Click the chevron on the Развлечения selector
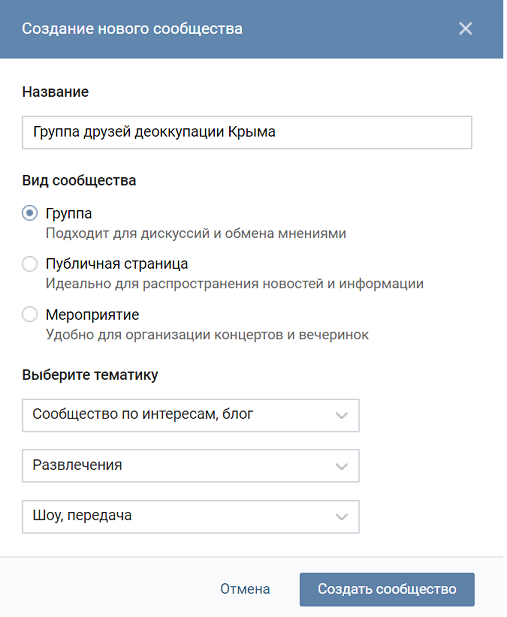The width and height of the screenshot is (507, 617). pyautogui.click(x=341, y=466)
